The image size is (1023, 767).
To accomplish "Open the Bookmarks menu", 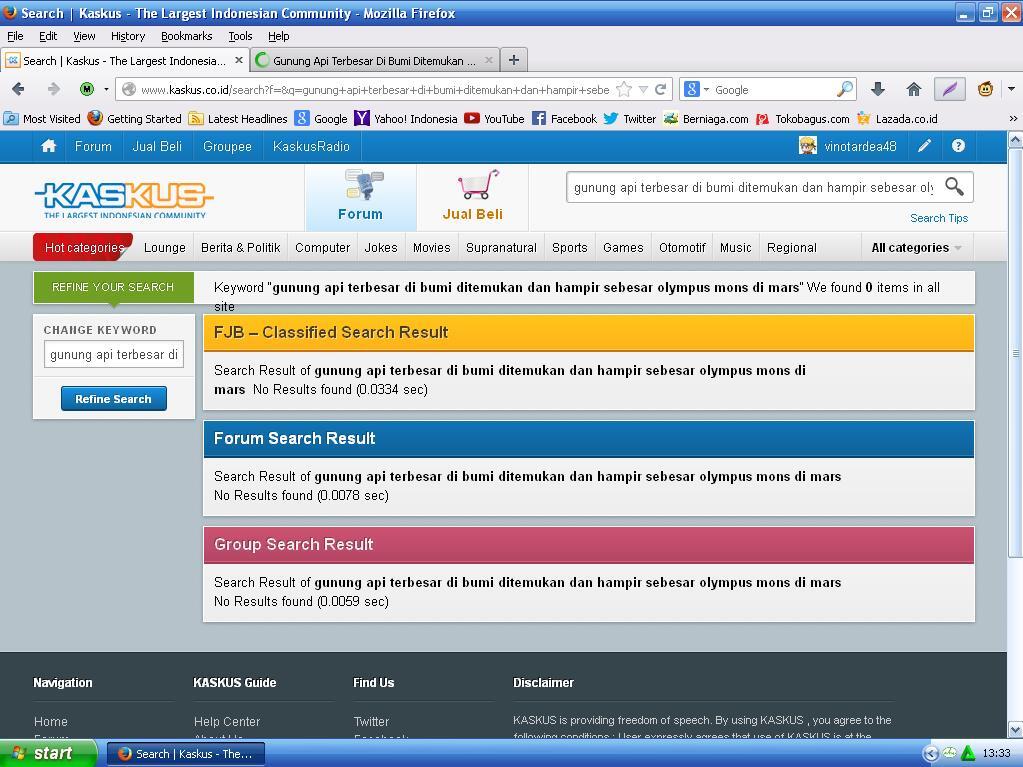I will [x=187, y=36].
